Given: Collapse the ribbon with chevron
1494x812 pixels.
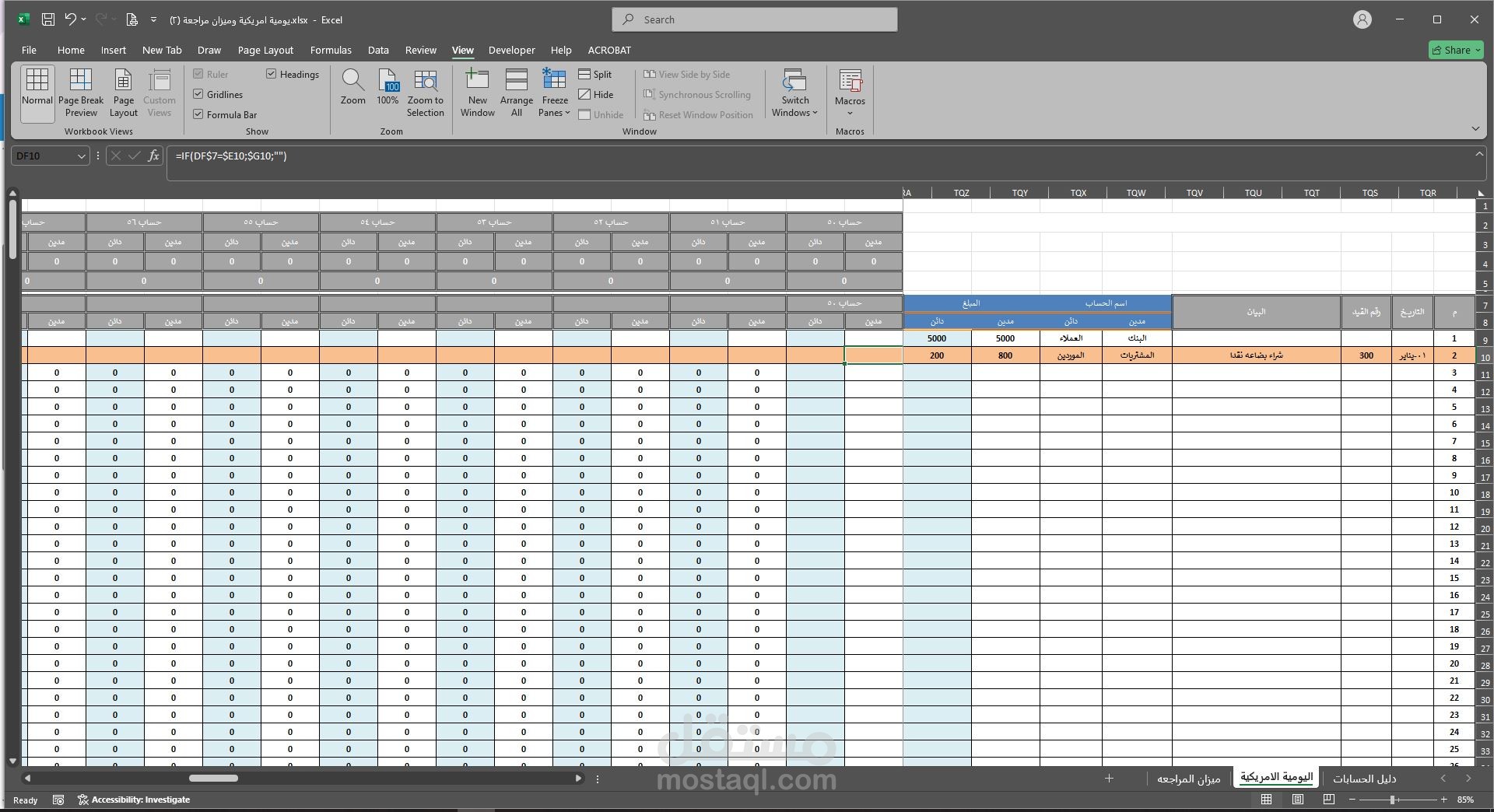Looking at the screenshot, I should (x=1475, y=128).
